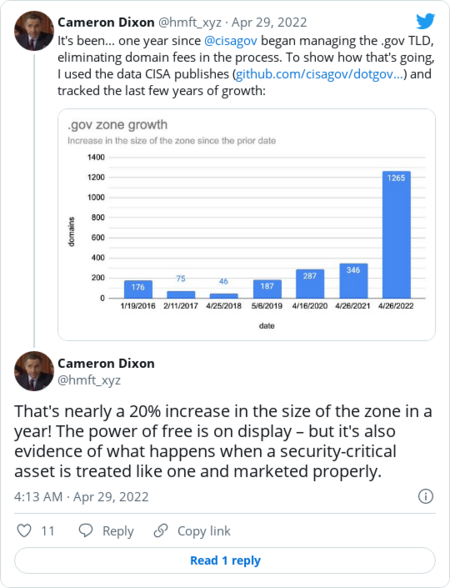The image size is (450, 588).
Task: Click the 346 bar for 4/26/2021
Action: pyautogui.click(x=353, y=281)
